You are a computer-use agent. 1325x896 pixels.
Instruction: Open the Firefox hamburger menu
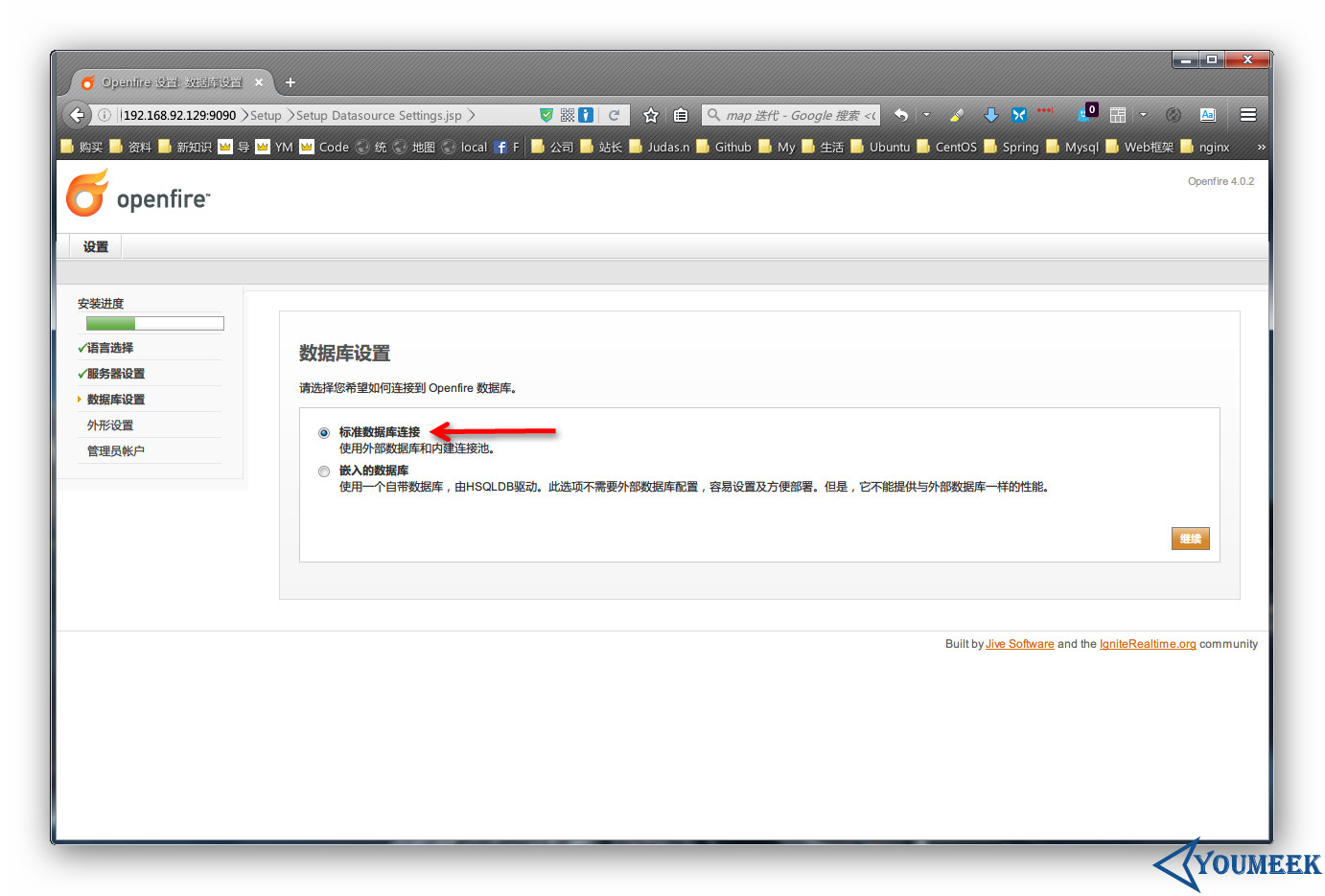click(1247, 115)
